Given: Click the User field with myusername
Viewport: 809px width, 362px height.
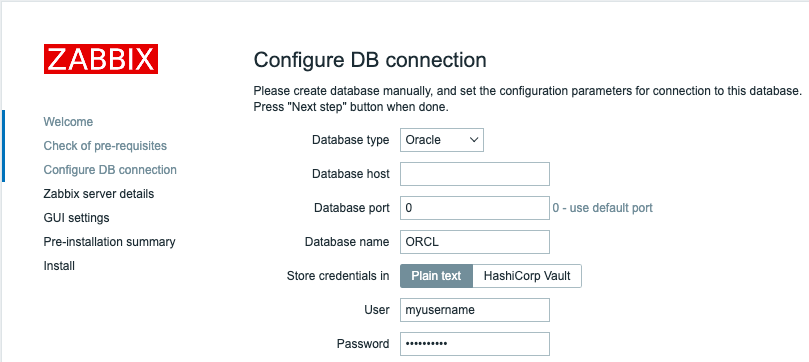Looking at the screenshot, I should 475,310.
